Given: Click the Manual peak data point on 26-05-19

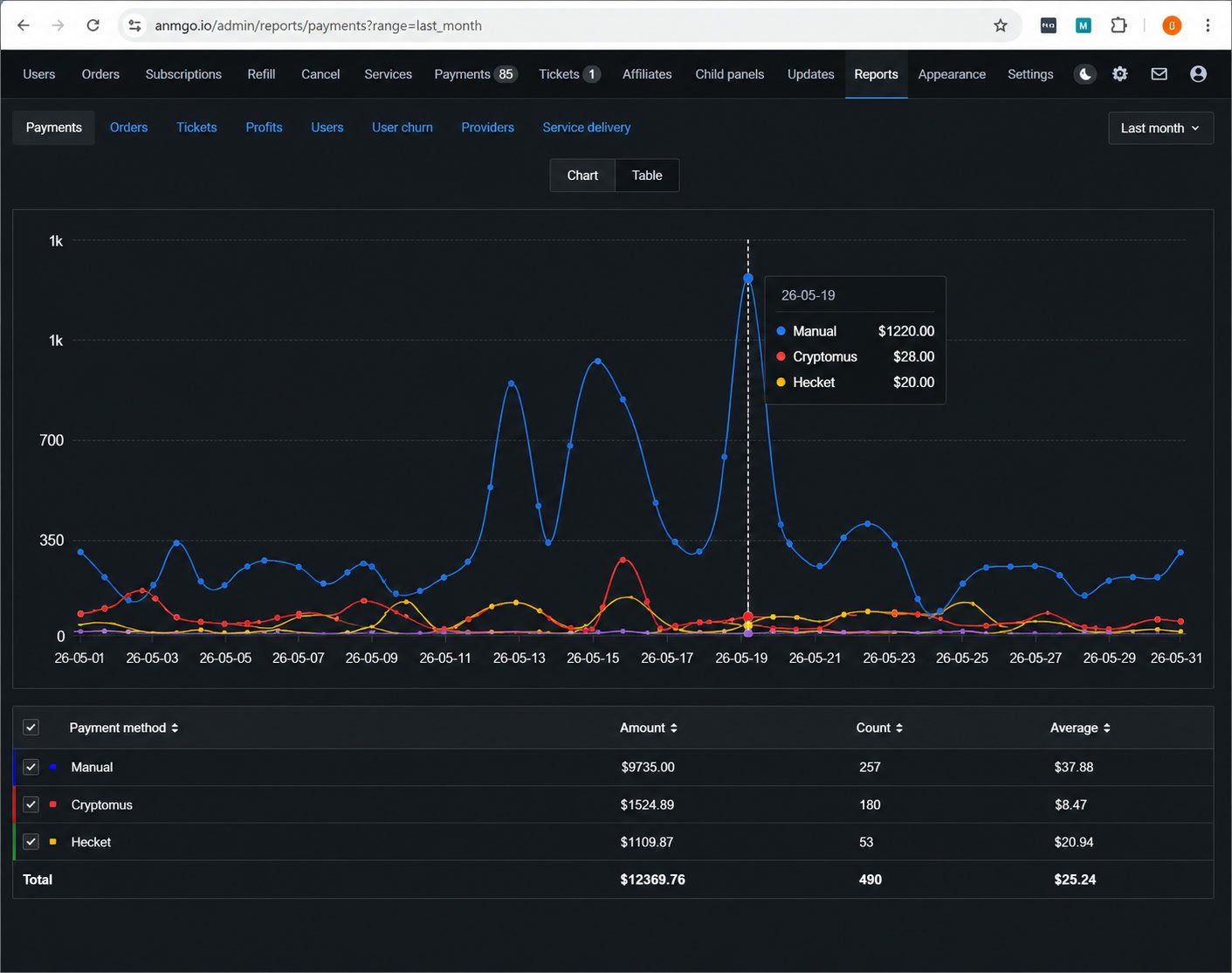Looking at the screenshot, I should point(748,279).
